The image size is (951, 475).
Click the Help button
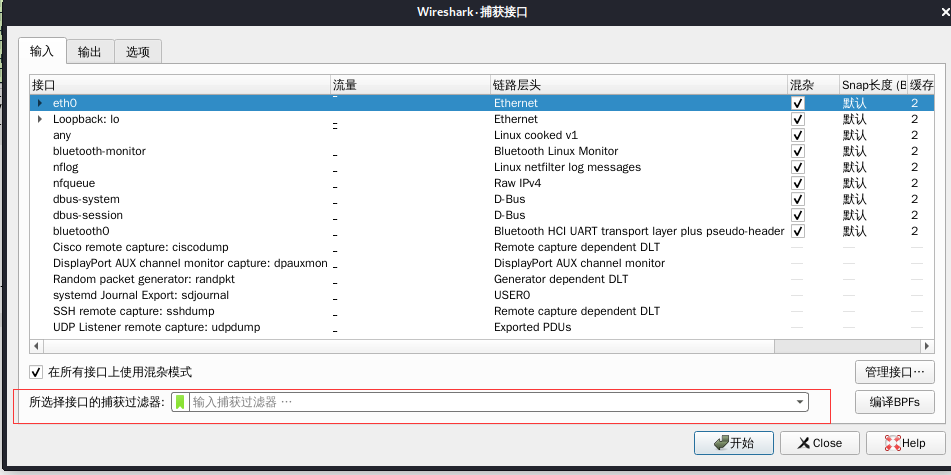click(902, 443)
